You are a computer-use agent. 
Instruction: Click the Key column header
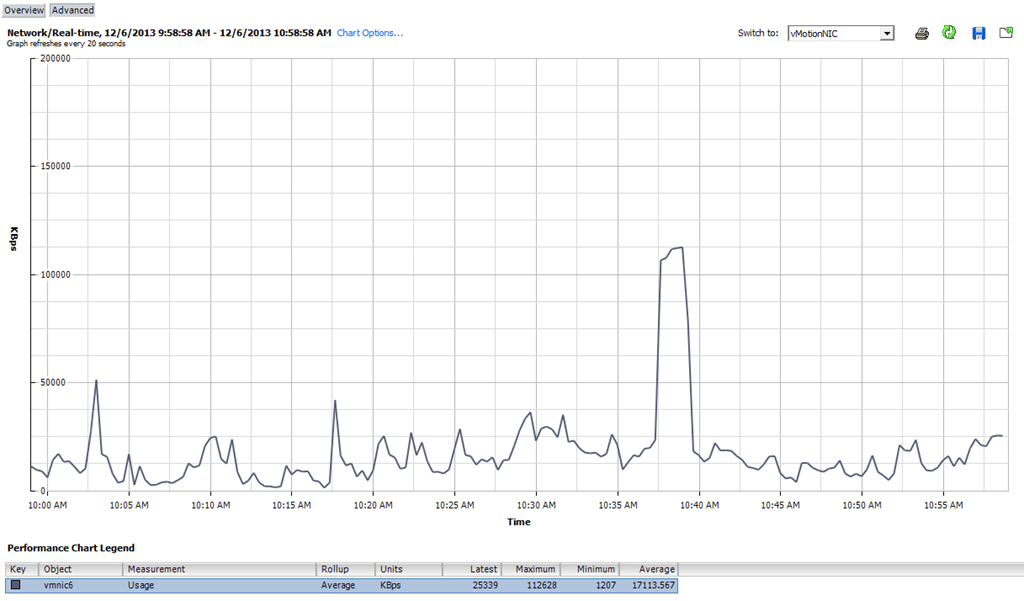tap(22, 569)
